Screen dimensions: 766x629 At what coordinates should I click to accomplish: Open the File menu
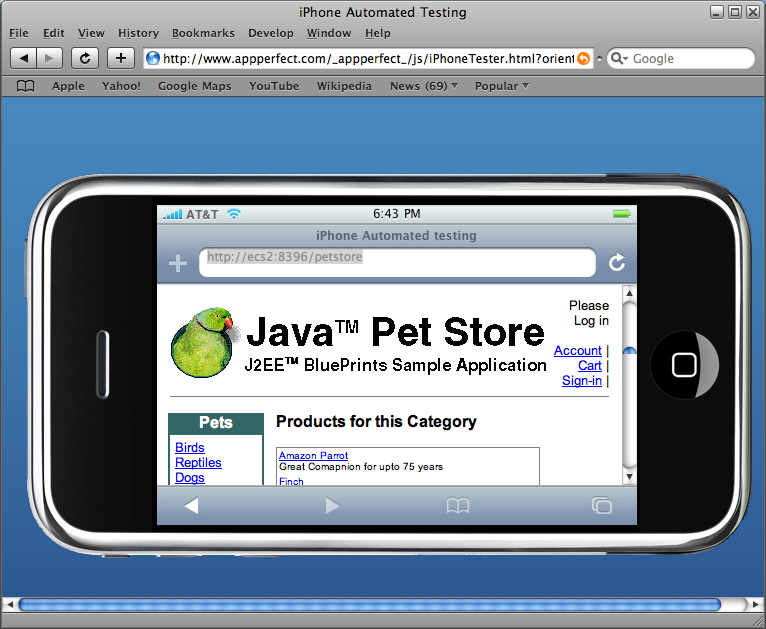(x=19, y=33)
